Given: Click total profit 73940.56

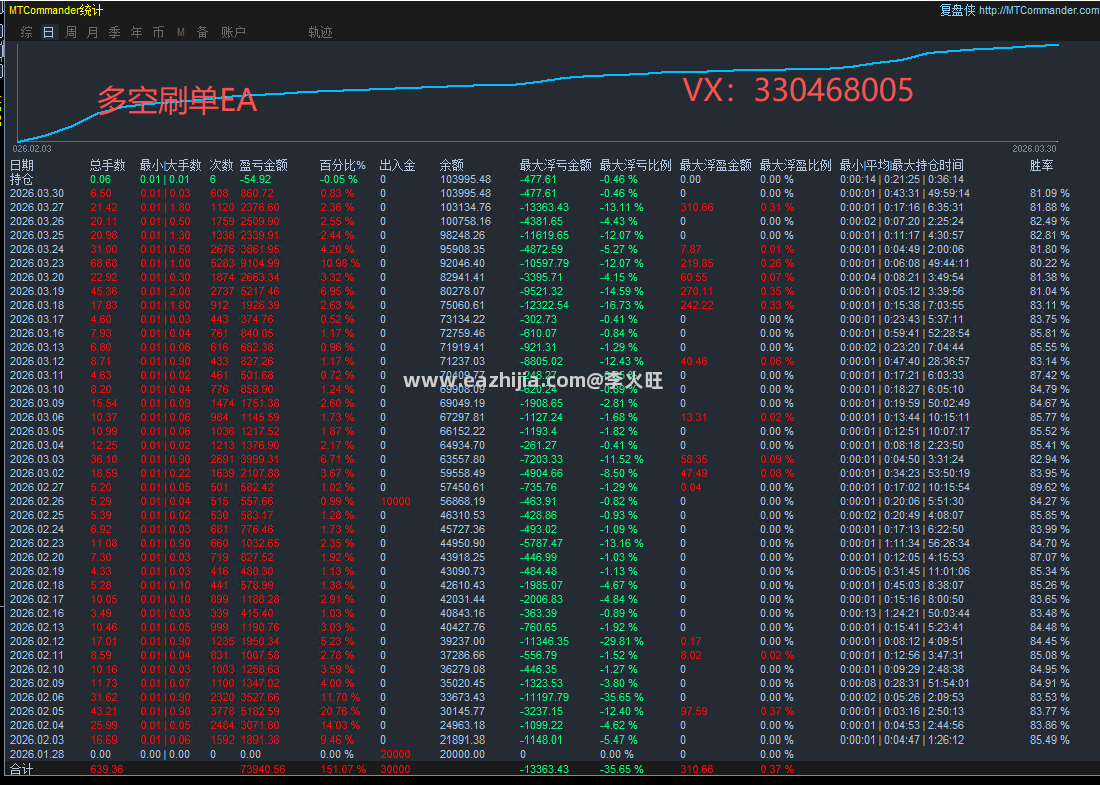Looking at the screenshot, I should pos(262,770).
